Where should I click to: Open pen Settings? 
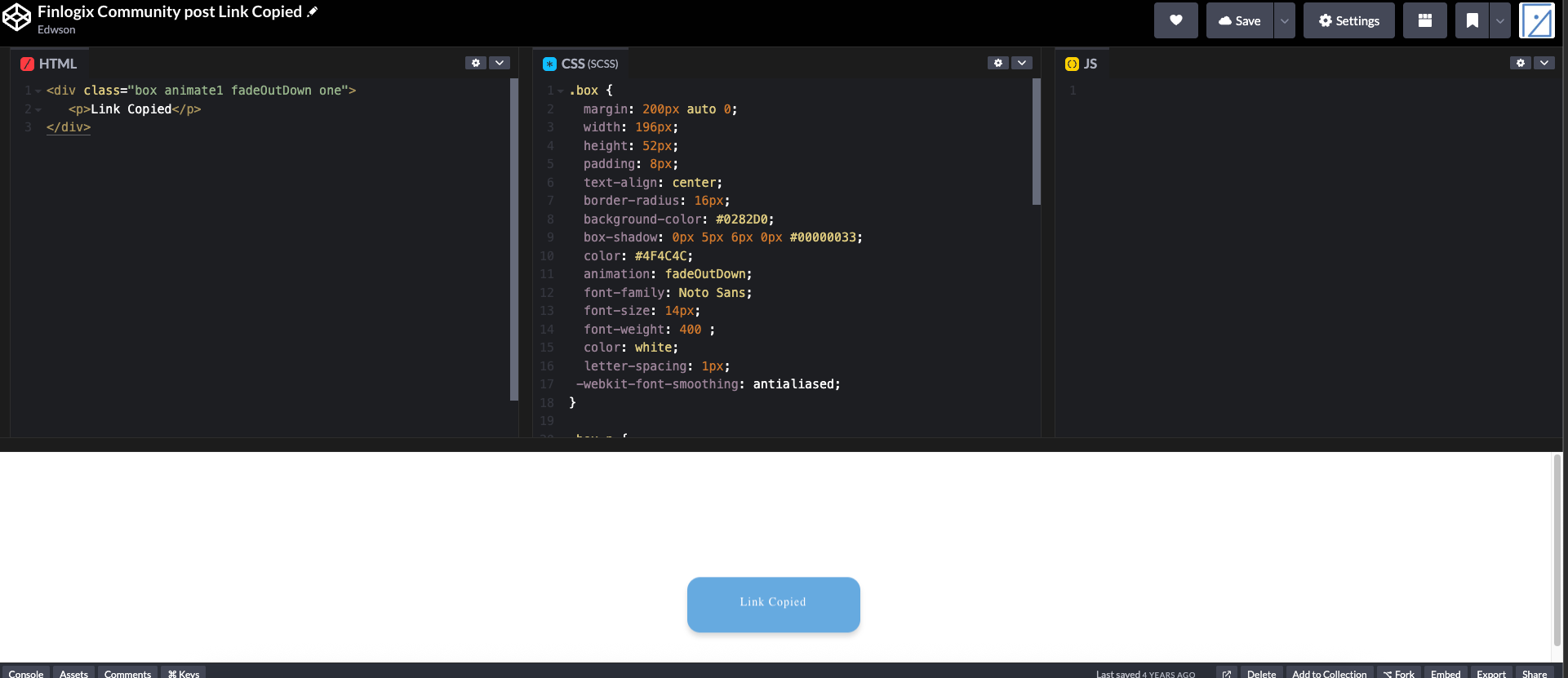coord(1348,20)
